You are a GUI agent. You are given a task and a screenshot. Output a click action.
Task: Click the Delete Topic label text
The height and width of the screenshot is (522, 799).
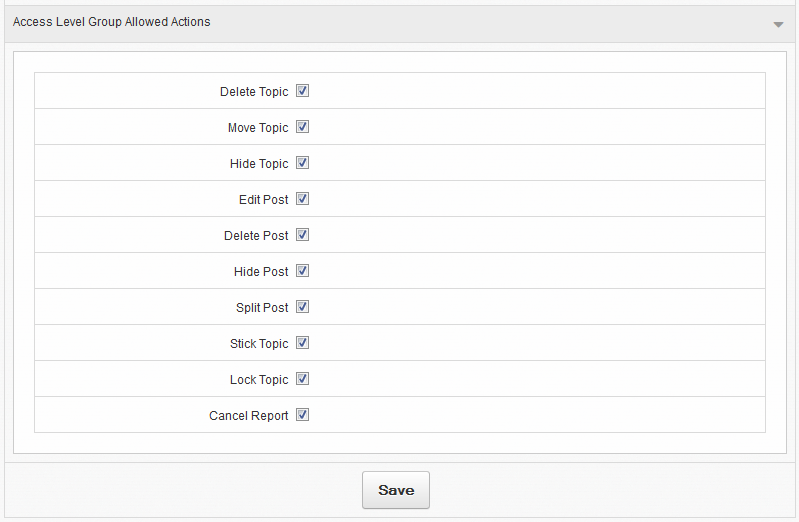click(x=254, y=92)
